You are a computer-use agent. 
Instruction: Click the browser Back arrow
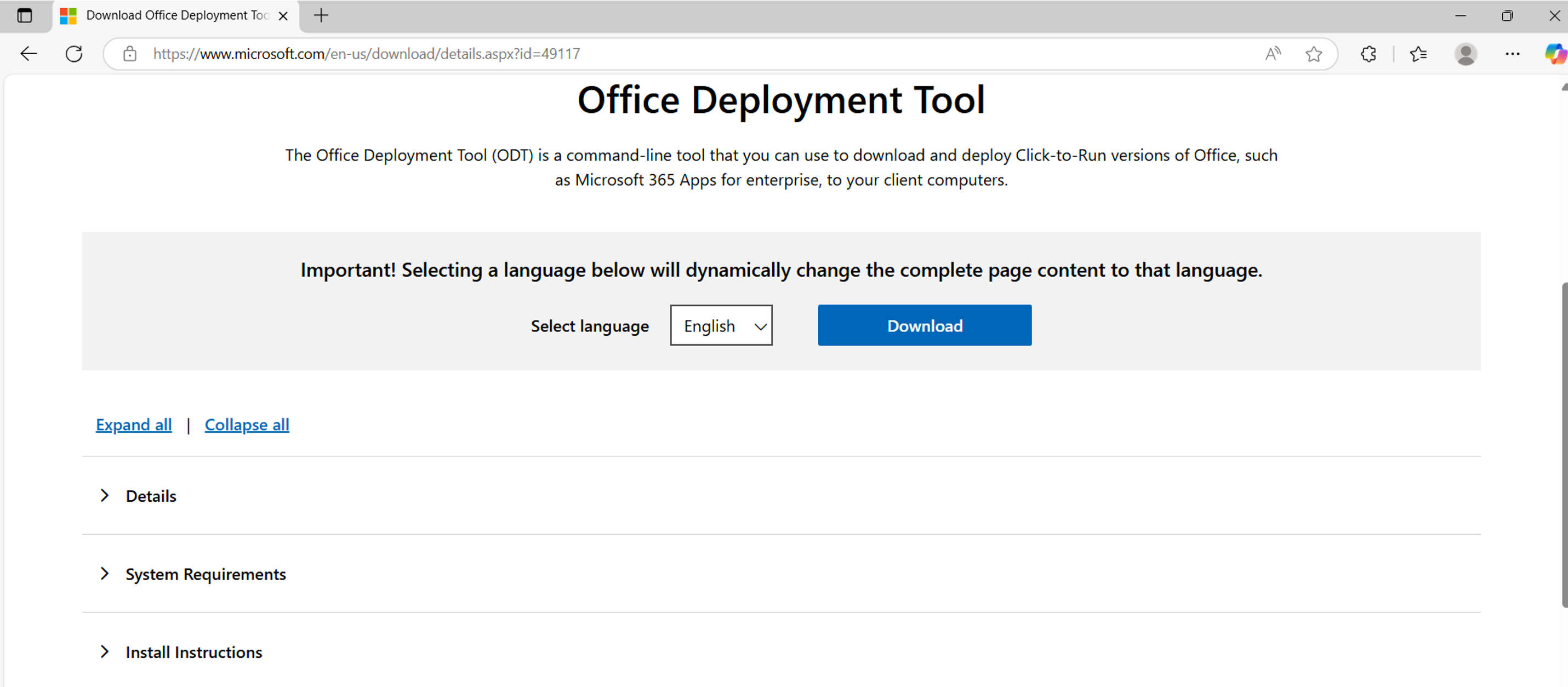click(x=28, y=54)
